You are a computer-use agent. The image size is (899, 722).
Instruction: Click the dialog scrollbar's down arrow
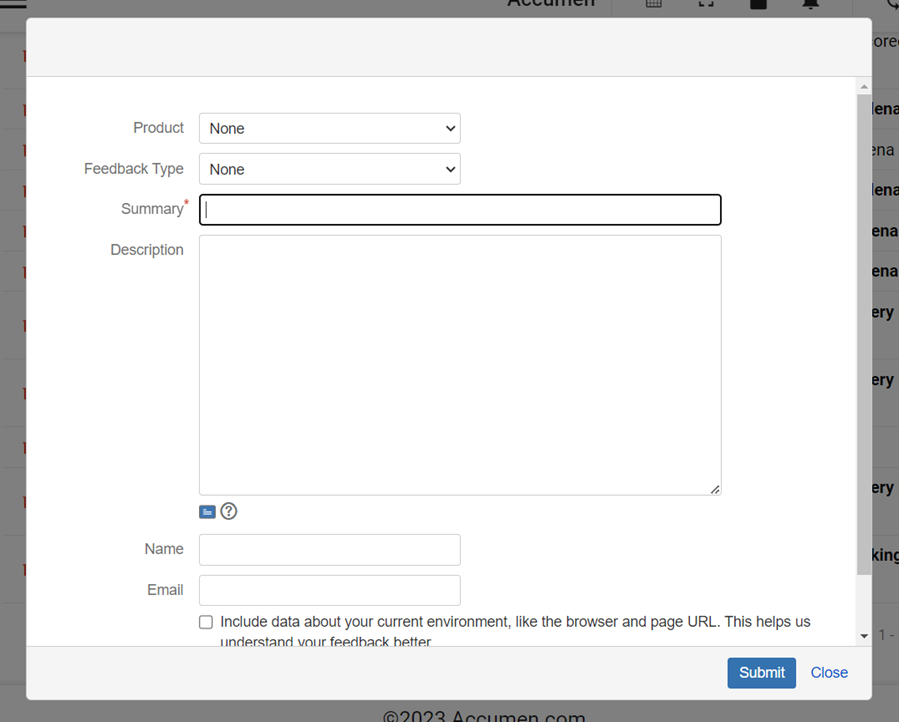coord(864,636)
